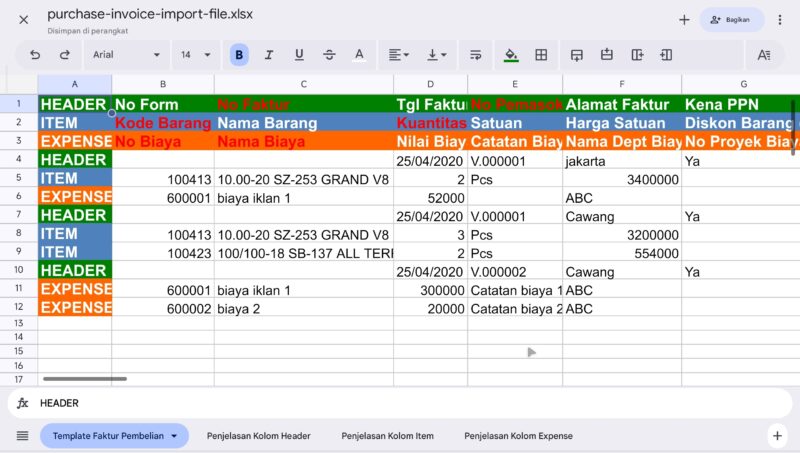Screen dimensions: 800x453
Task: Add a new sheet with plus button
Action: [777, 435]
